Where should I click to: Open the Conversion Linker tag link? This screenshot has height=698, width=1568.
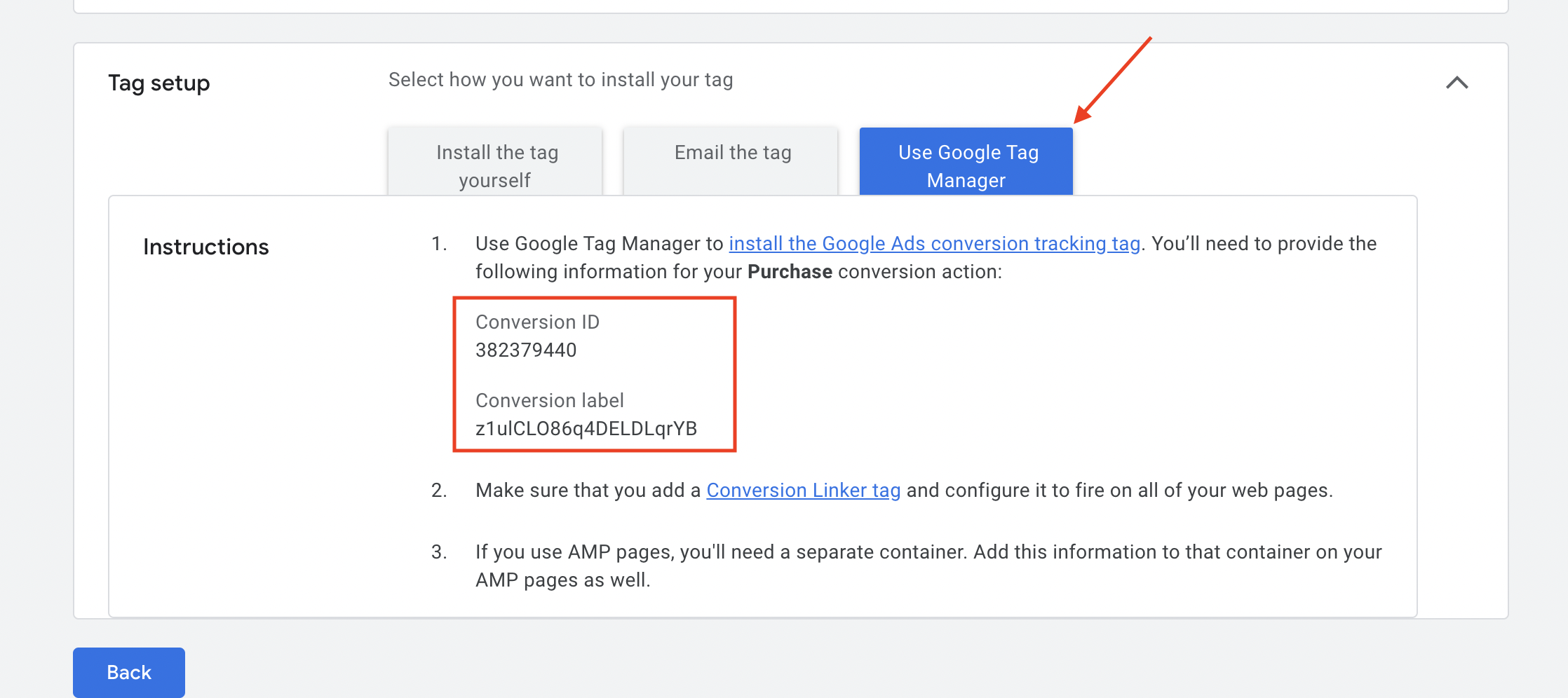pos(804,491)
